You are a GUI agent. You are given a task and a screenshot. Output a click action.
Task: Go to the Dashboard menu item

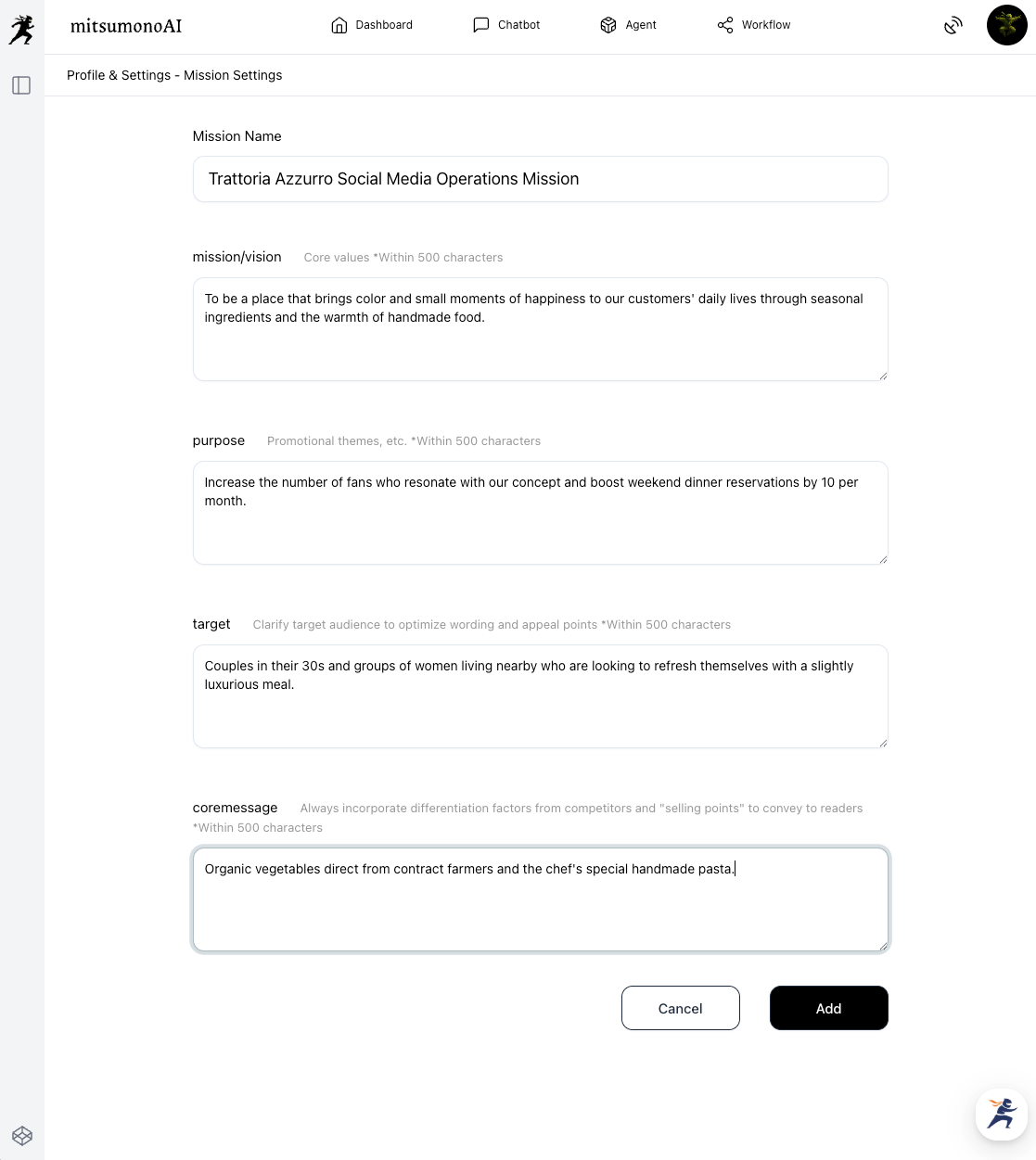tap(384, 25)
